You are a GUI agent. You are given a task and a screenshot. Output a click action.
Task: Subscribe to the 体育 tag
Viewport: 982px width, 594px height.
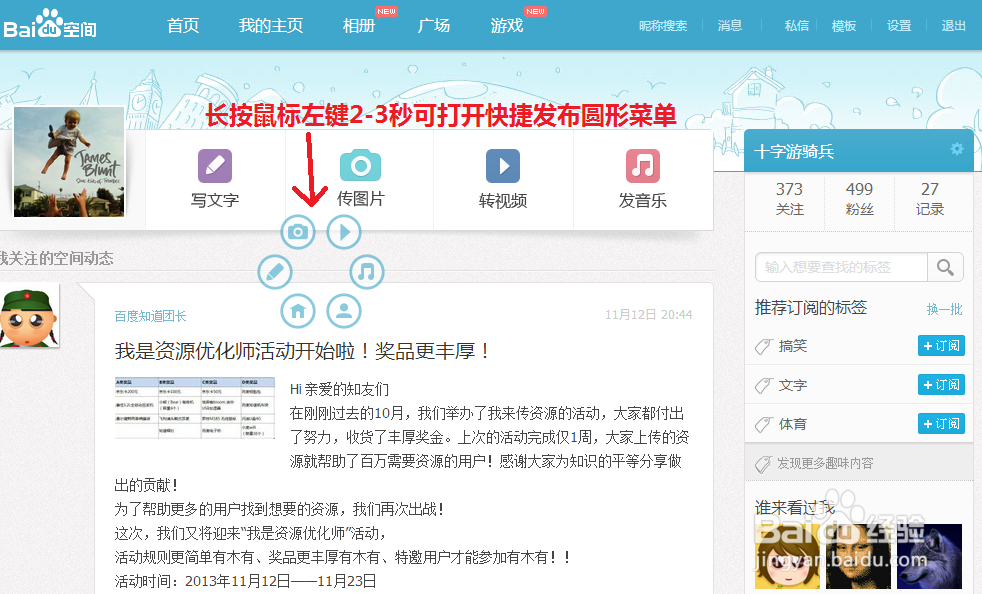pyautogui.click(x=941, y=424)
